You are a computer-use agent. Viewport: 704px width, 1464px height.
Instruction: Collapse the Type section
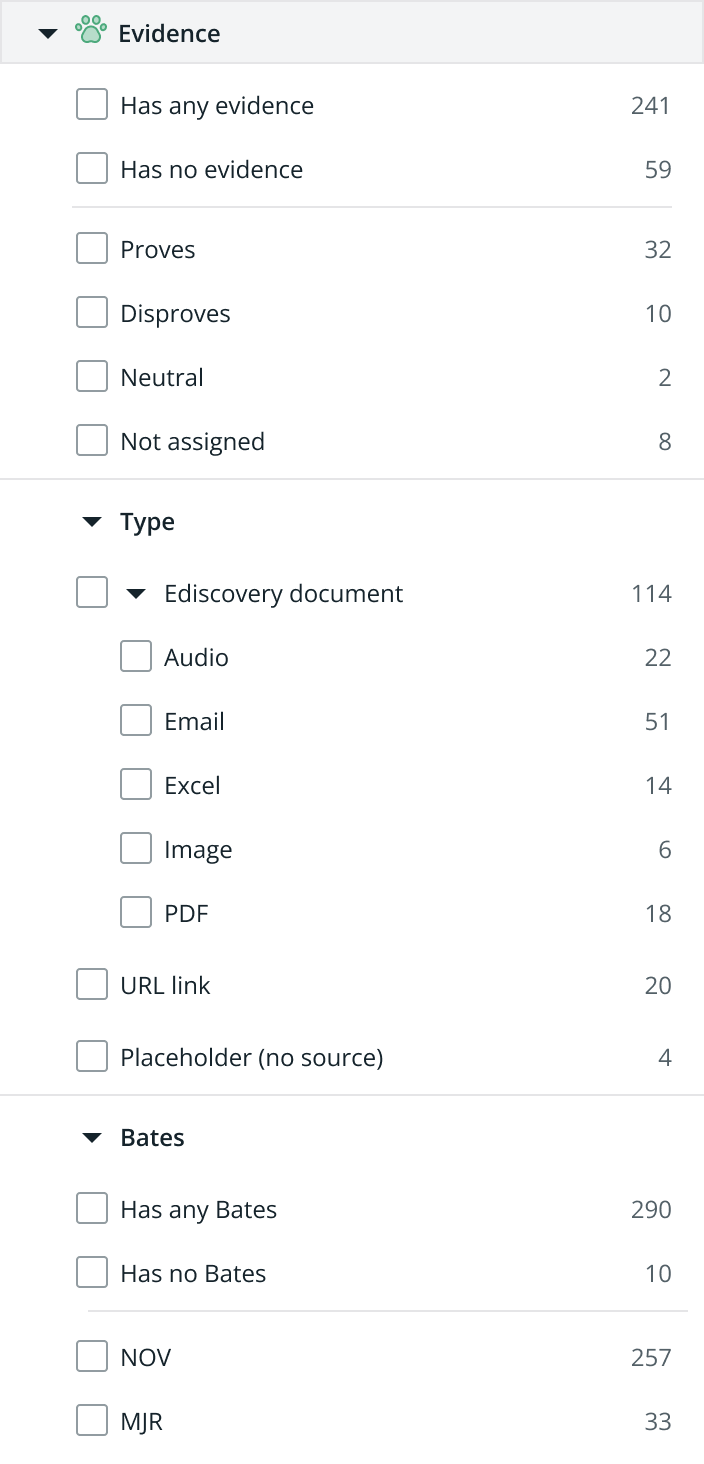pos(92,521)
